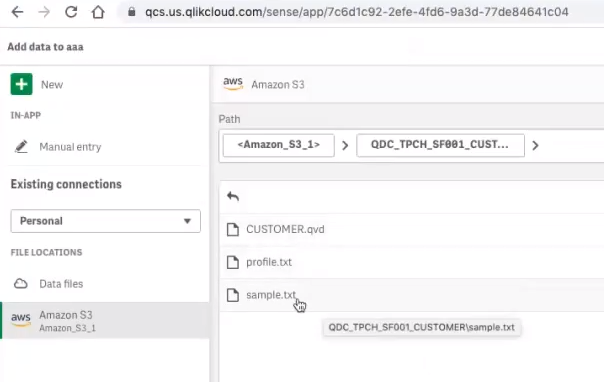
Task: Click the Add data to aaa heading
Action: coord(45,47)
